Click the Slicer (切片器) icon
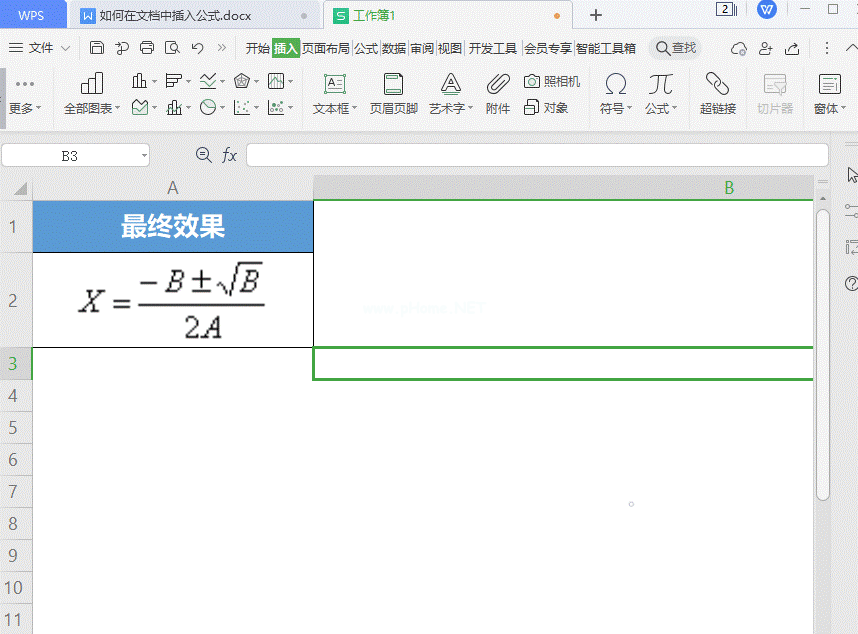 (x=775, y=94)
